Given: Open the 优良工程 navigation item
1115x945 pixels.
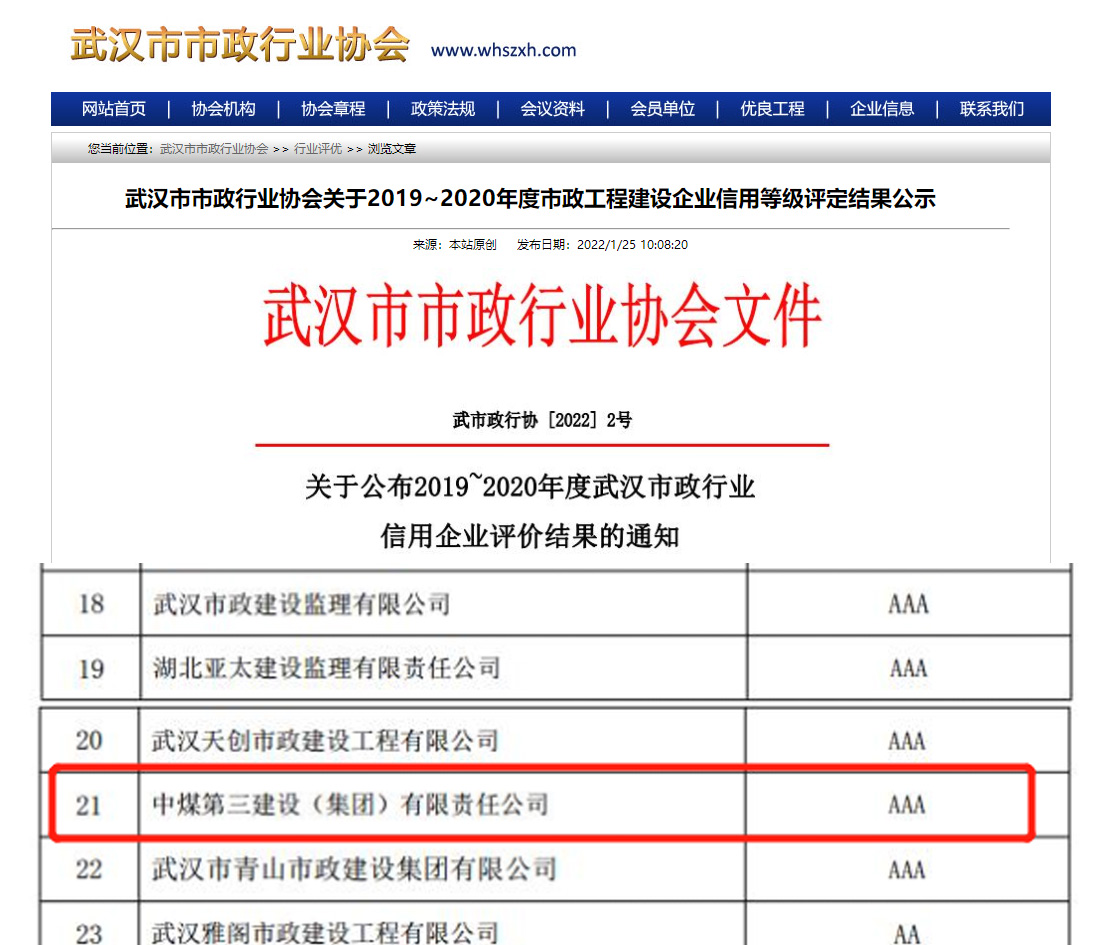Looking at the screenshot, I should [x=772, y=109].
